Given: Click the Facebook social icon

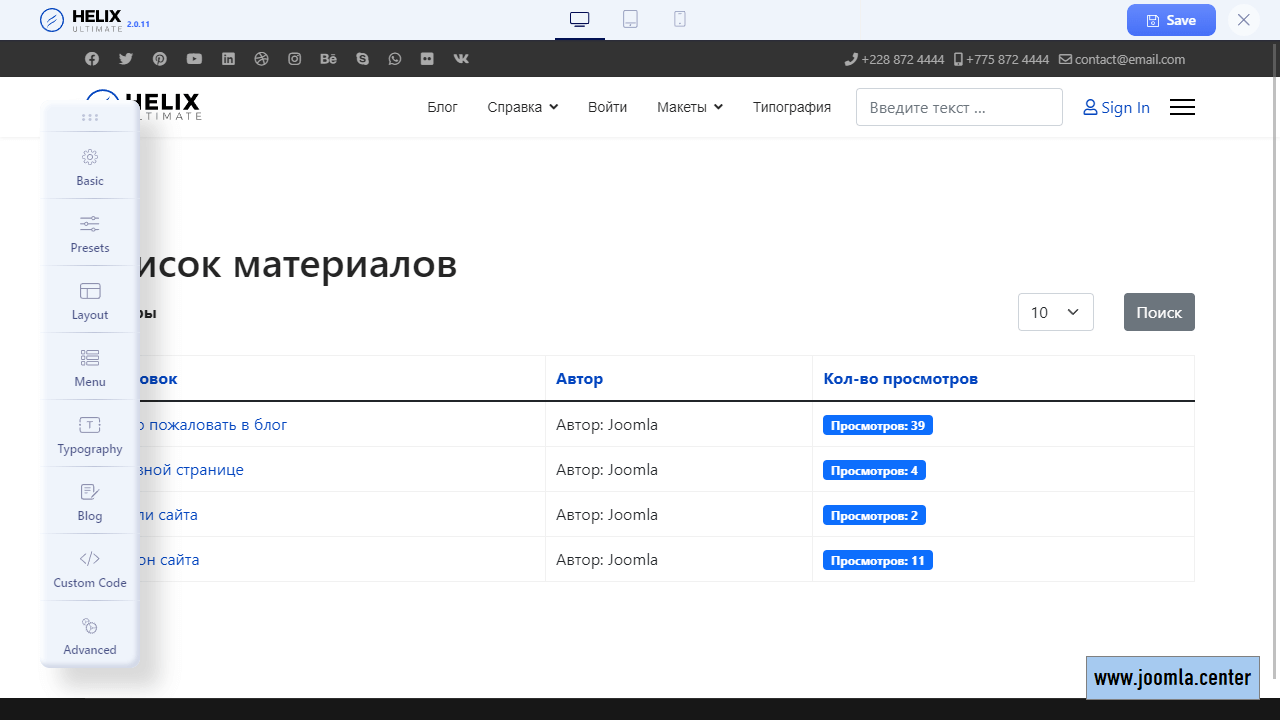Looking at the screenshot, I should [x=92, y=59].
